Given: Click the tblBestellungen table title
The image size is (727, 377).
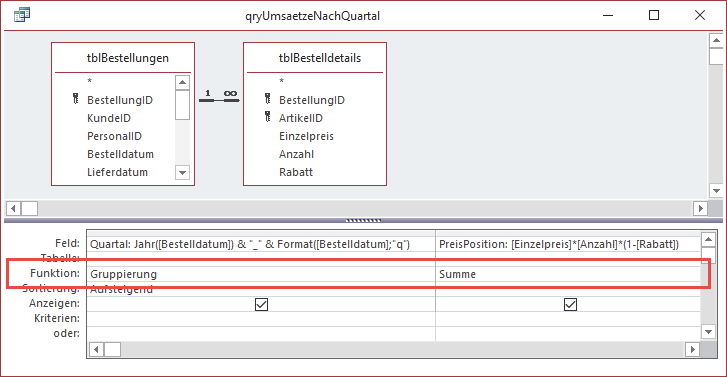Looking at the screenshot, I should pos(128,58).
